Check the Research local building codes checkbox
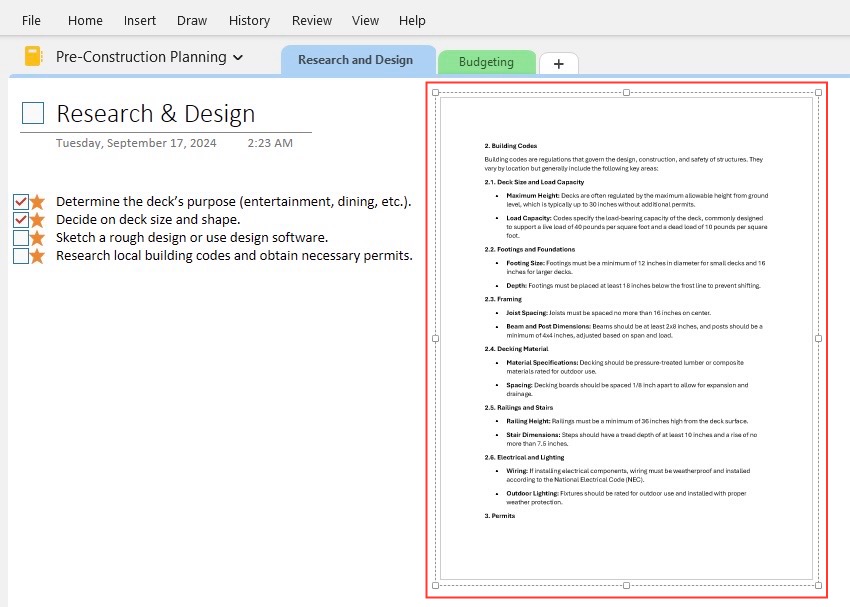This screenshot has width=850, height=607. pyautogui.click(x=21, y=256)
